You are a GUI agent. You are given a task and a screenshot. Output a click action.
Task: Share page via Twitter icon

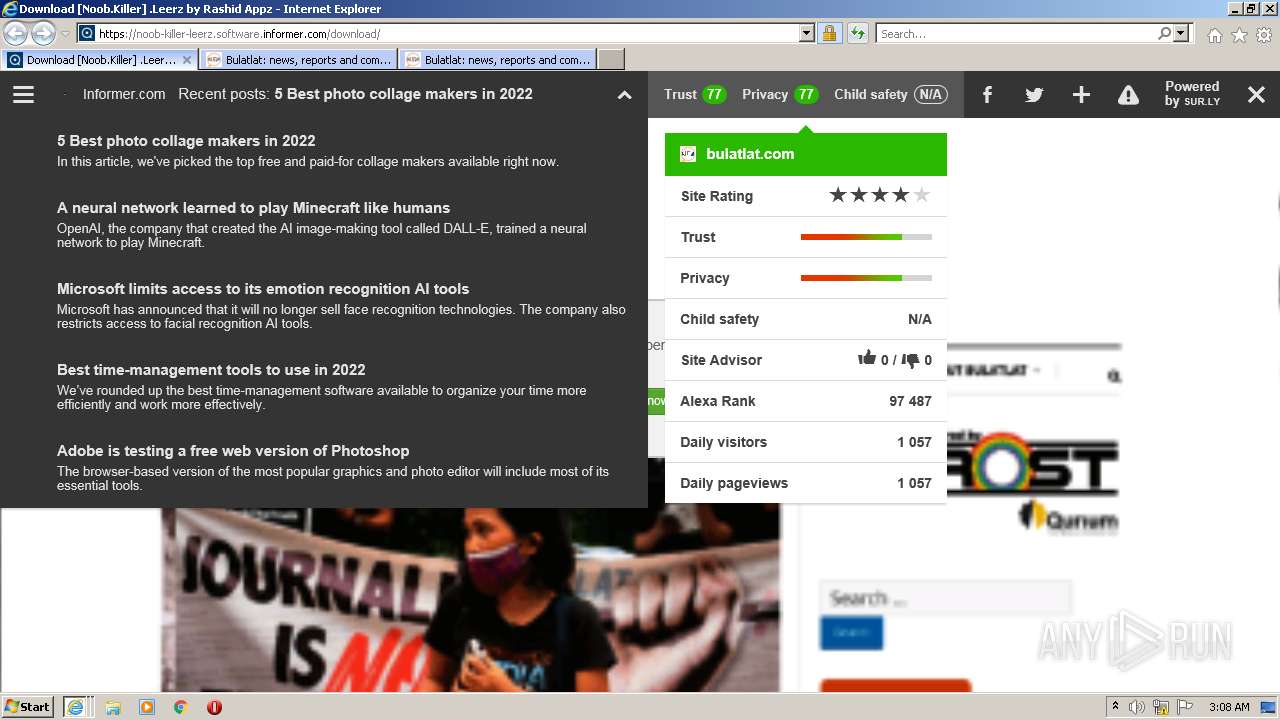pyautogui.click(x=1034, y=95)
